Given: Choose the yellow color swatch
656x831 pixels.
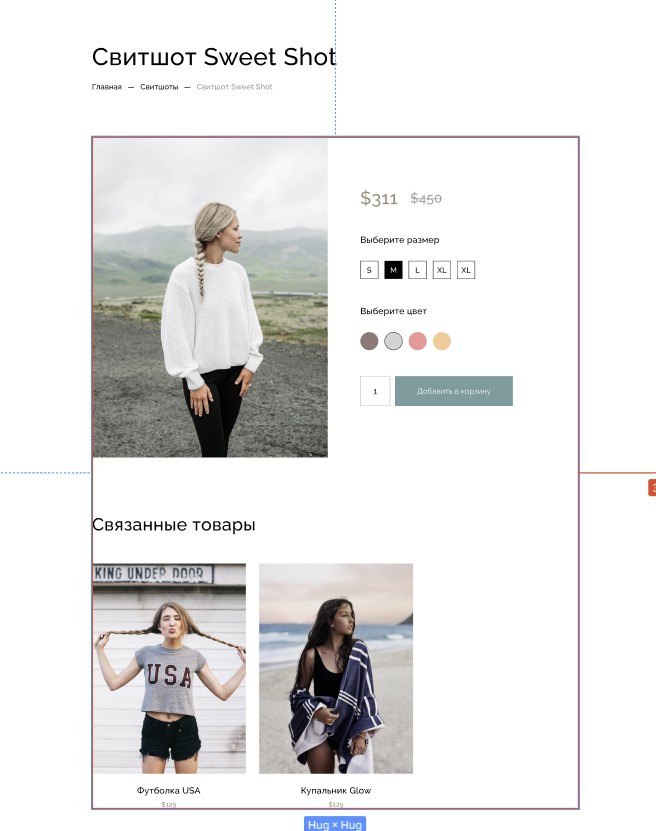Looking at the screenshot, I should pos(442,341).
